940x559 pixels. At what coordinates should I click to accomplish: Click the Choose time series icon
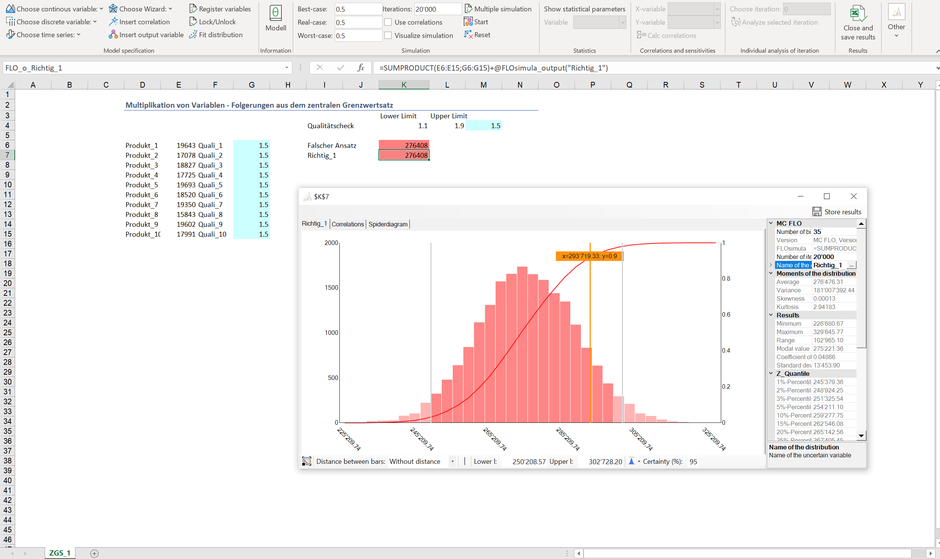coord(10,35)
